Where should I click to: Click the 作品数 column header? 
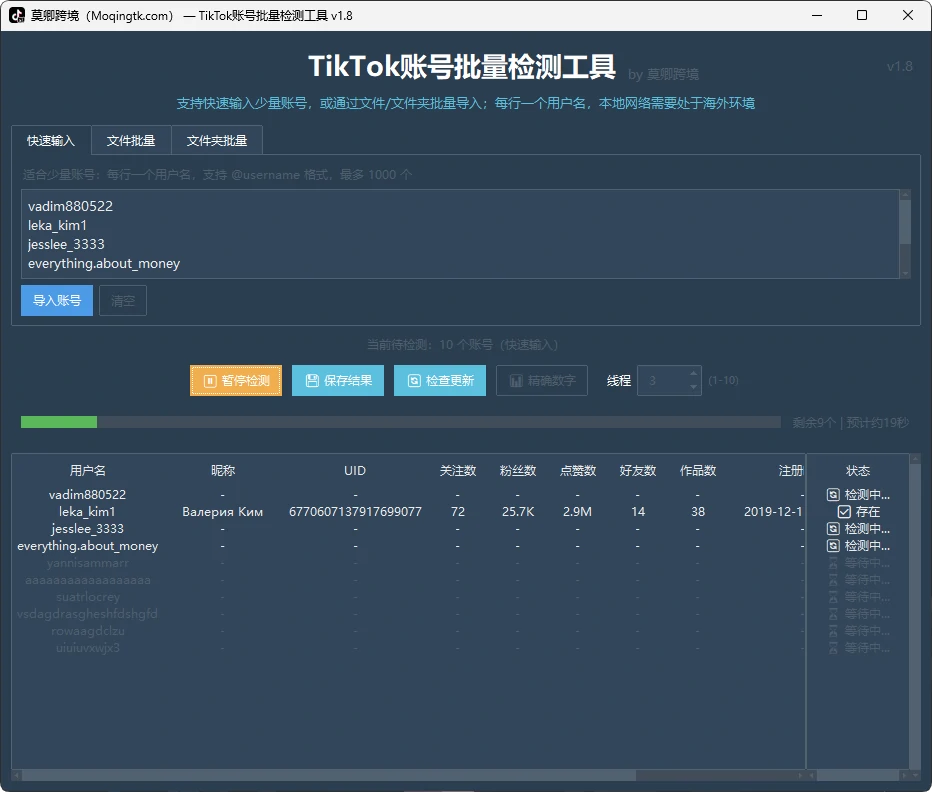[698, 471]
